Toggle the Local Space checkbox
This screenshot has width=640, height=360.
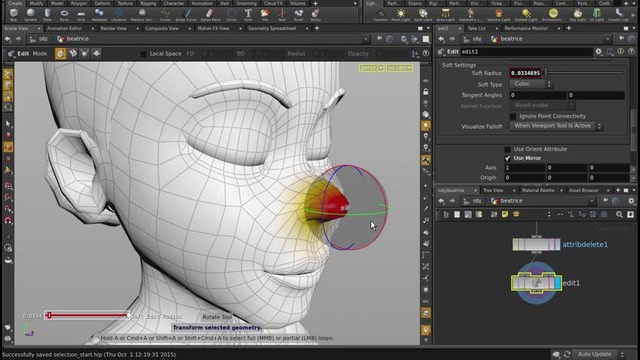pos(143,53)
